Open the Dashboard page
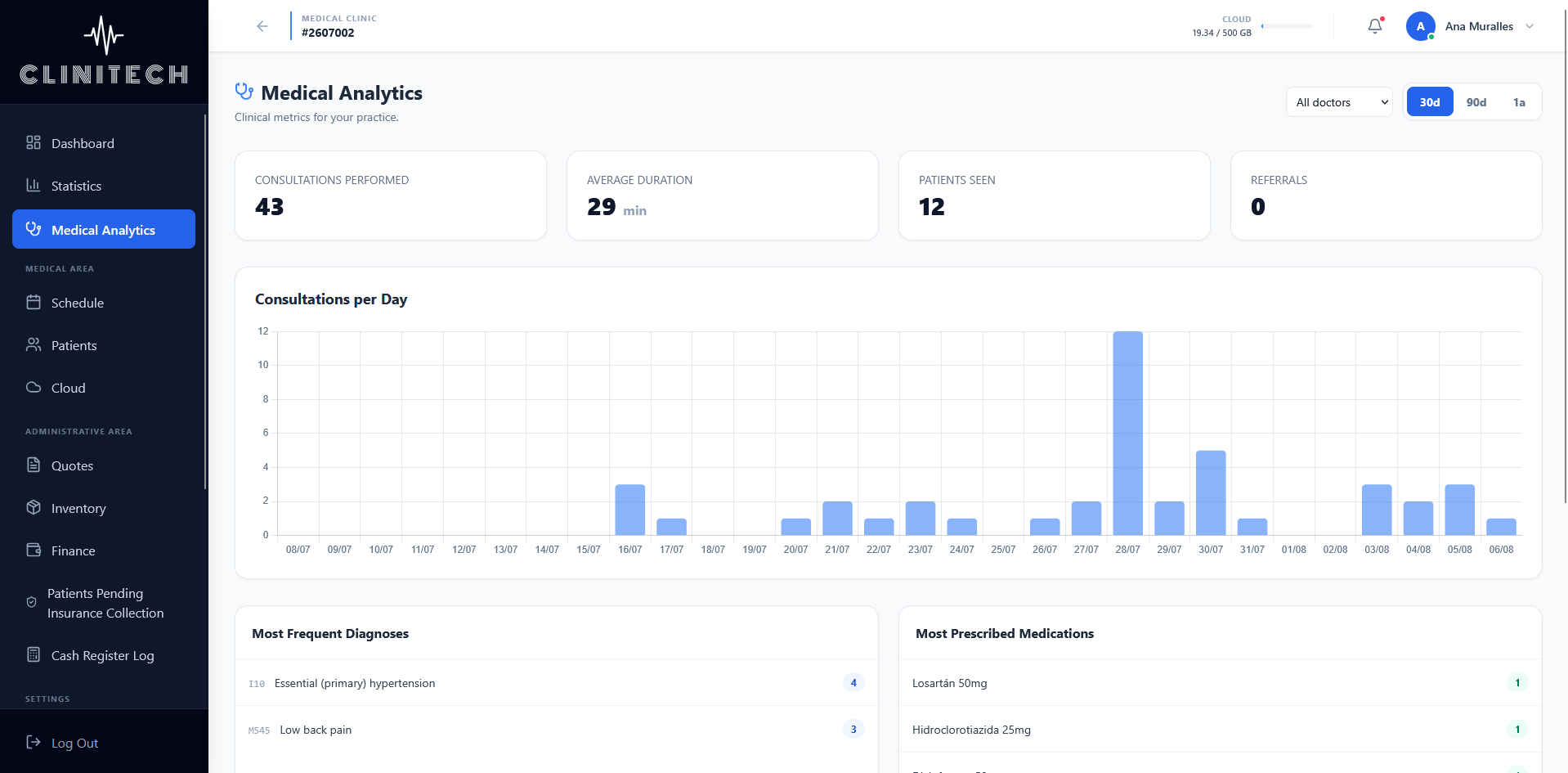This screenshot has width=1568, height=773. pos(104,143)
